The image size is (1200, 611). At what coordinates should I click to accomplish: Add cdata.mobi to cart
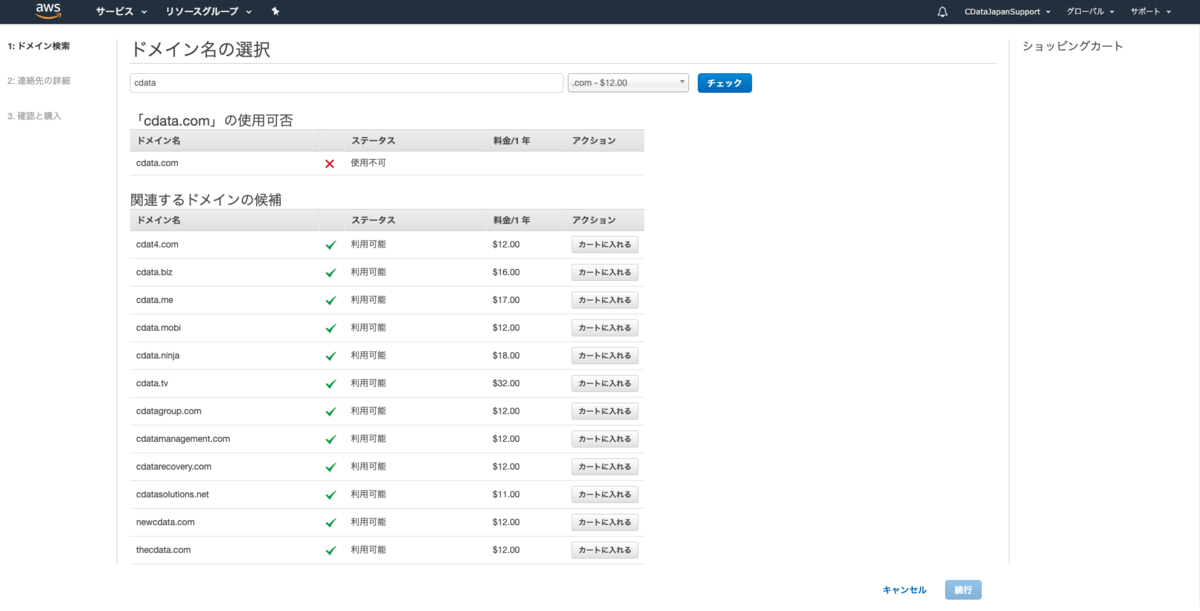pos(605,328)
